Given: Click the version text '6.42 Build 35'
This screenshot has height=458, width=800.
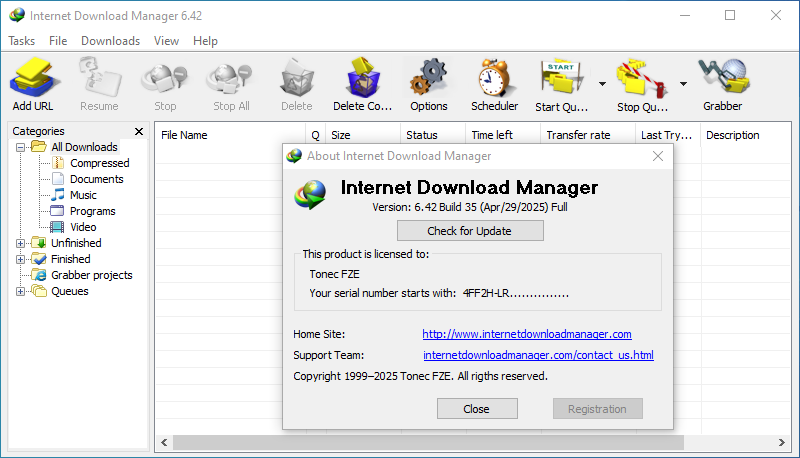Looking at the screenshot, I should click(445, 207).
